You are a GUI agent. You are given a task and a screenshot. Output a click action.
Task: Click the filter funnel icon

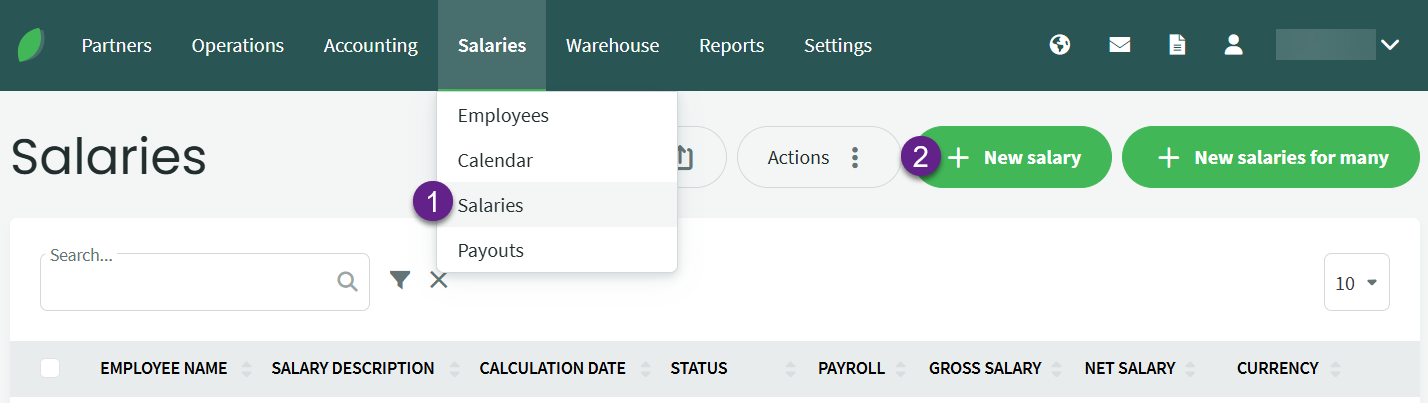pos(400,280)
